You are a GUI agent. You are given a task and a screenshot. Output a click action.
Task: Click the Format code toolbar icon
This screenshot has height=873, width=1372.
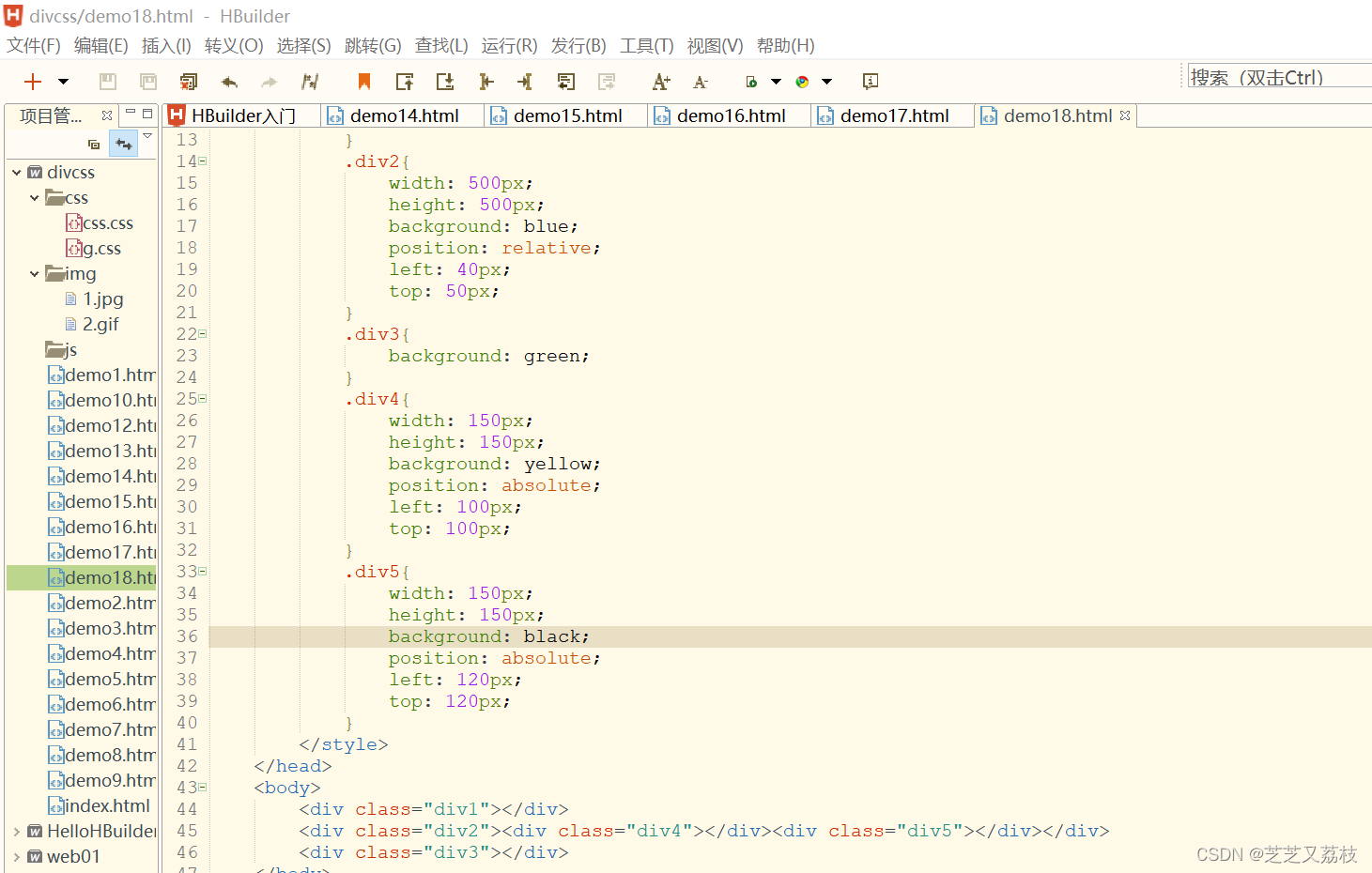[310, 82]
